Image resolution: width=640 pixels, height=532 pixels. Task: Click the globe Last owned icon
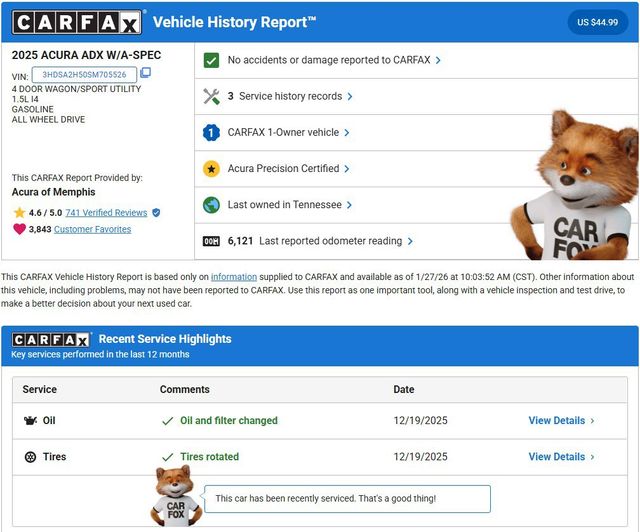pyautogui.click(x=211, y=205)
